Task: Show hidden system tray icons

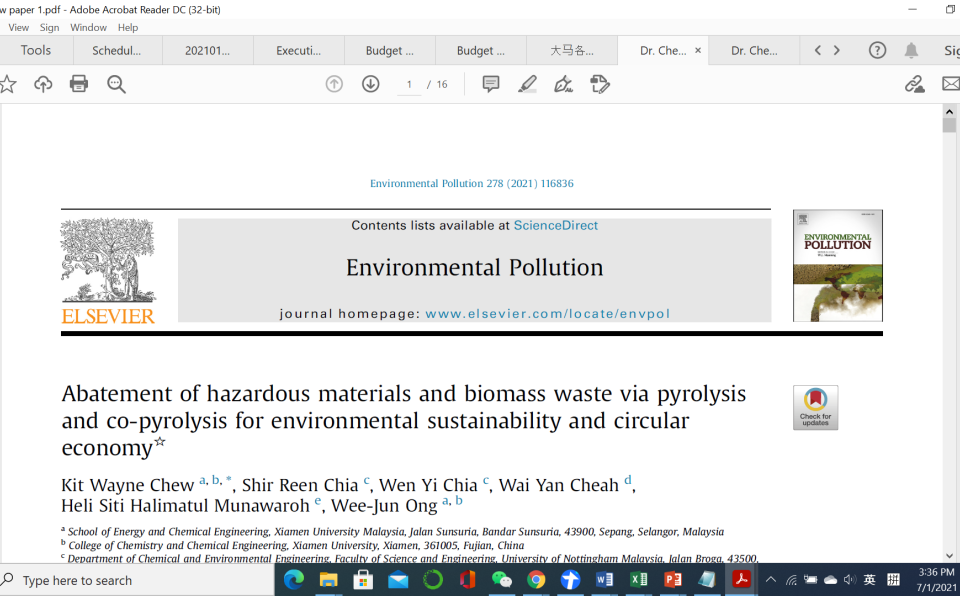Action: click(770, 580)
